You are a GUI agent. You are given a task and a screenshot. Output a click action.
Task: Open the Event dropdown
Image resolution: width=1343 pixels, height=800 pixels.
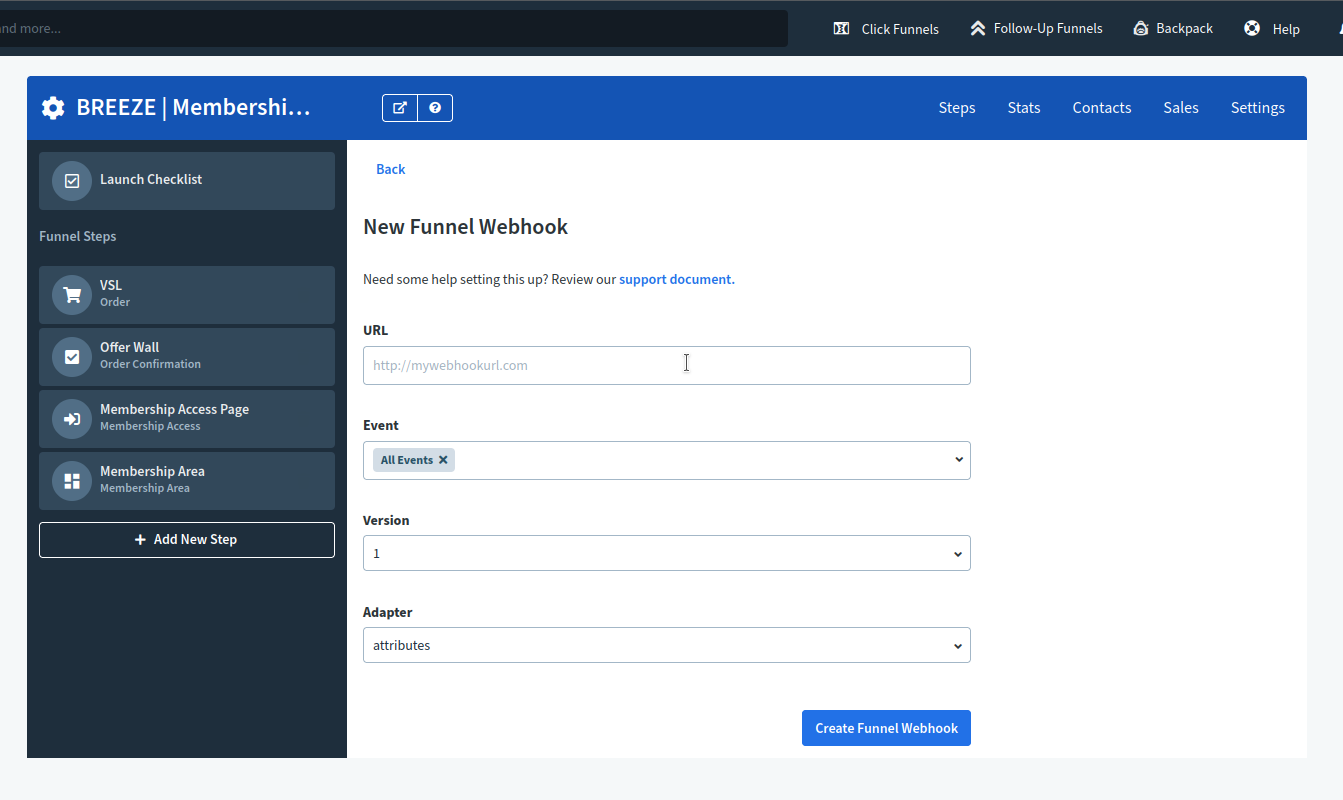click(x=666, y=460)
